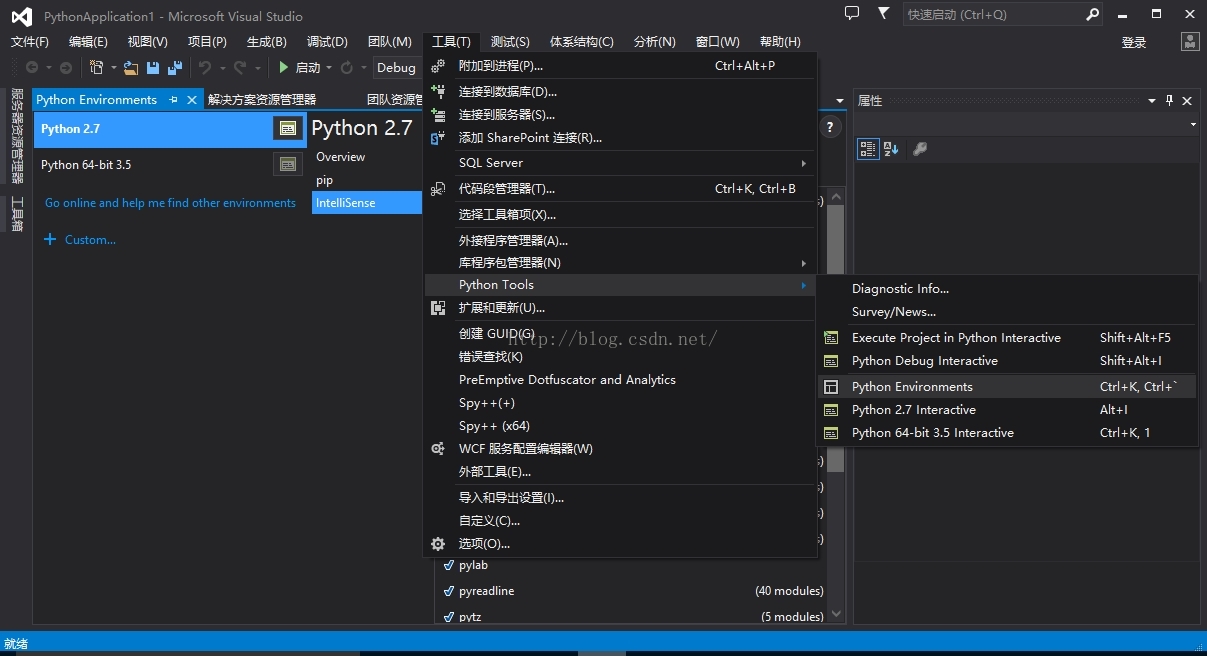Pin the 属性 panel

(x=1169, y=100)
